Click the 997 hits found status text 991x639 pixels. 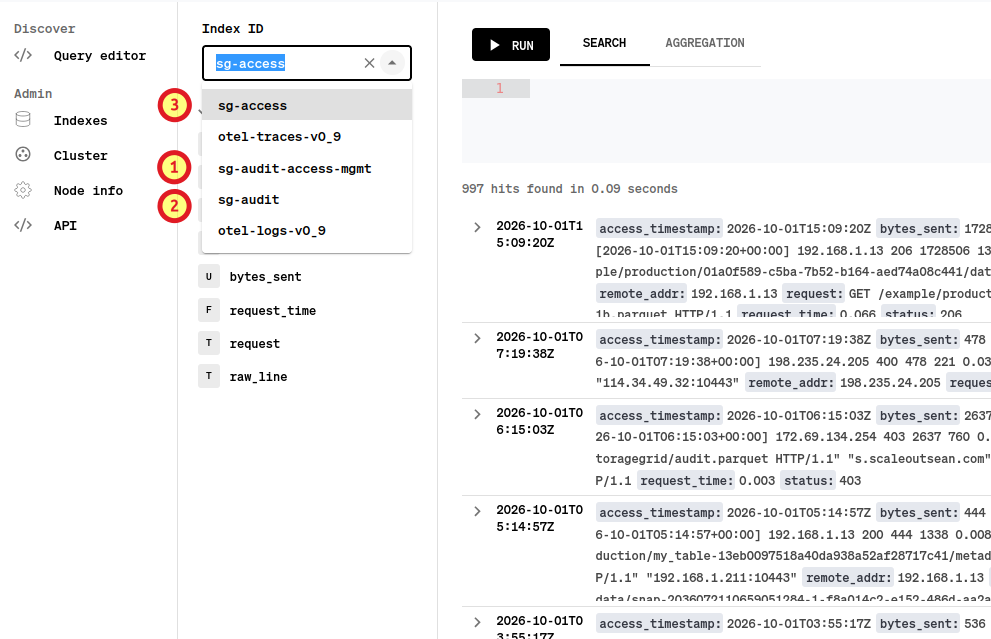click(x=569, y=189)
